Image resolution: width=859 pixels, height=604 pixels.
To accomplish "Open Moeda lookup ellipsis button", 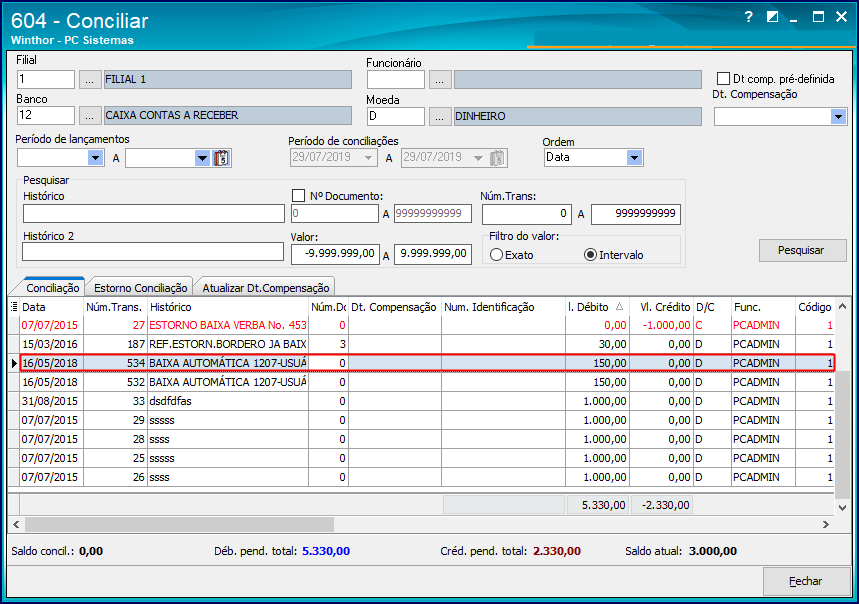I will click(x=440, y=116).
